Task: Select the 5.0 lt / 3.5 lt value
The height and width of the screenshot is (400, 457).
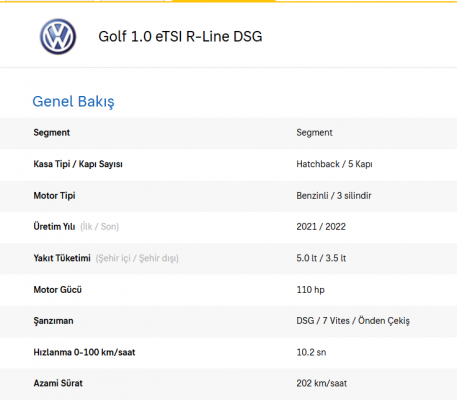Action: coord(321,258)
